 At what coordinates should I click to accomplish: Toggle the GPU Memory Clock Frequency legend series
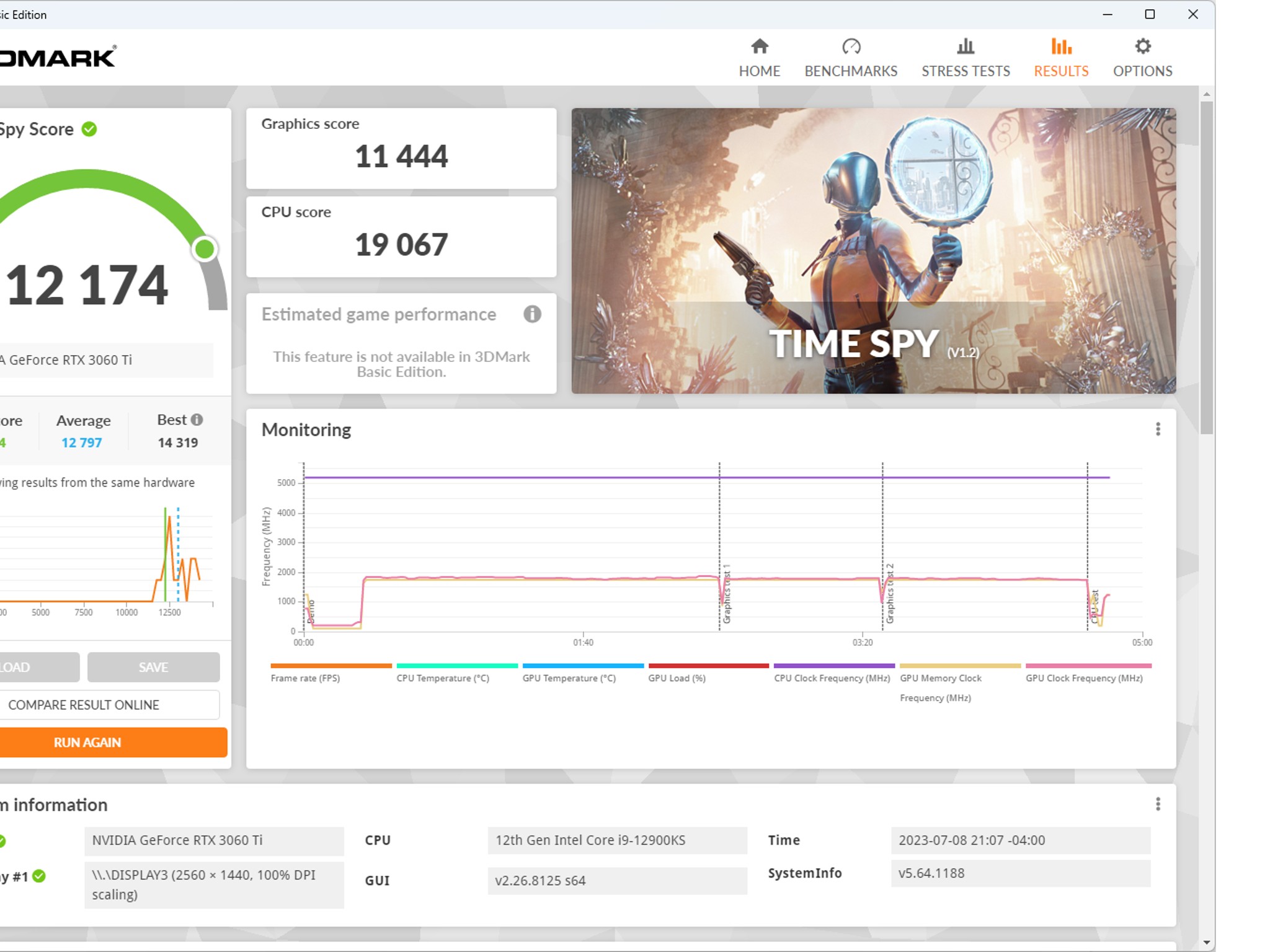pos(959,683)
